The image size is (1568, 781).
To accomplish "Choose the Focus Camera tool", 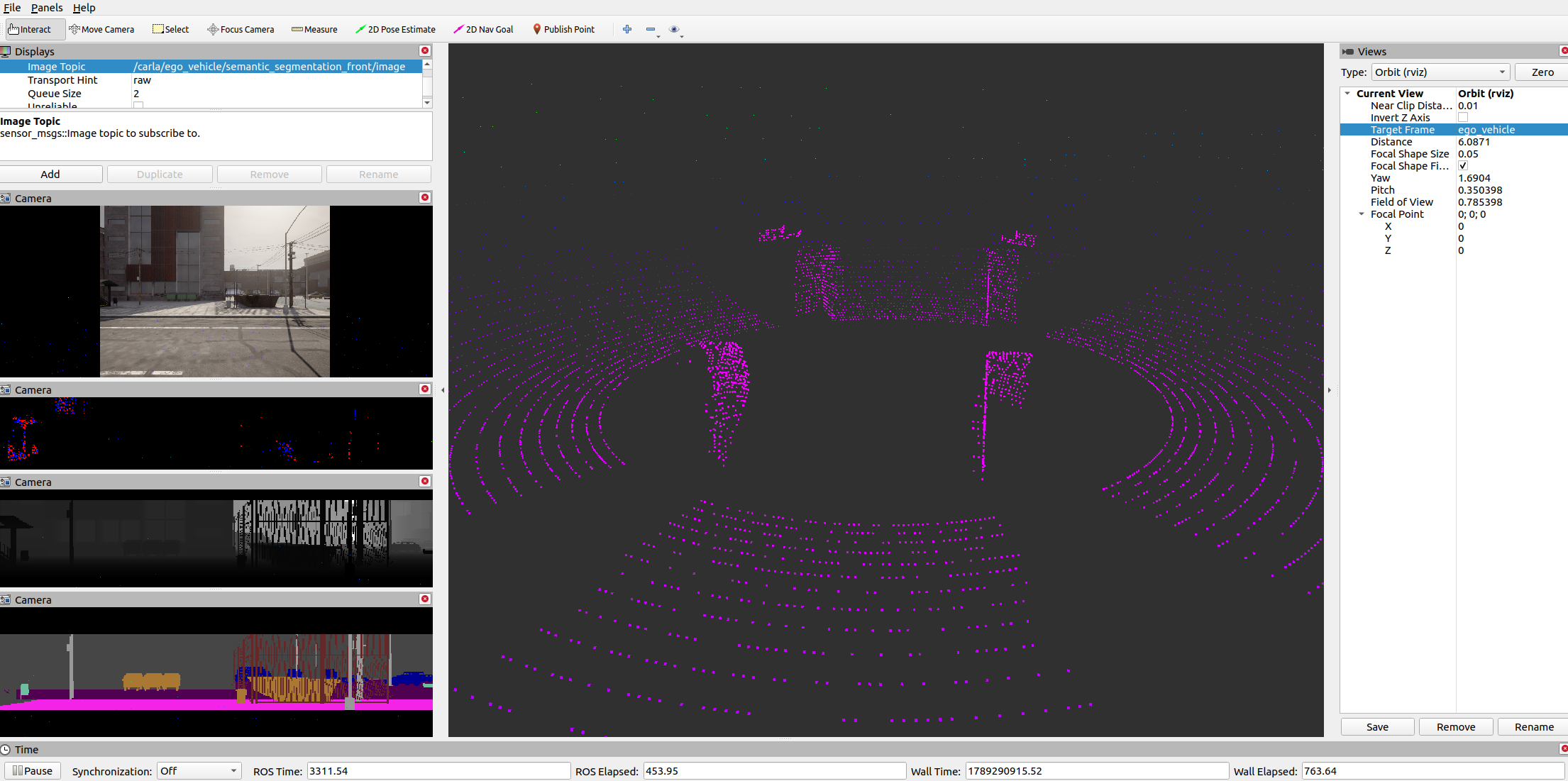I will pos(241,29).
